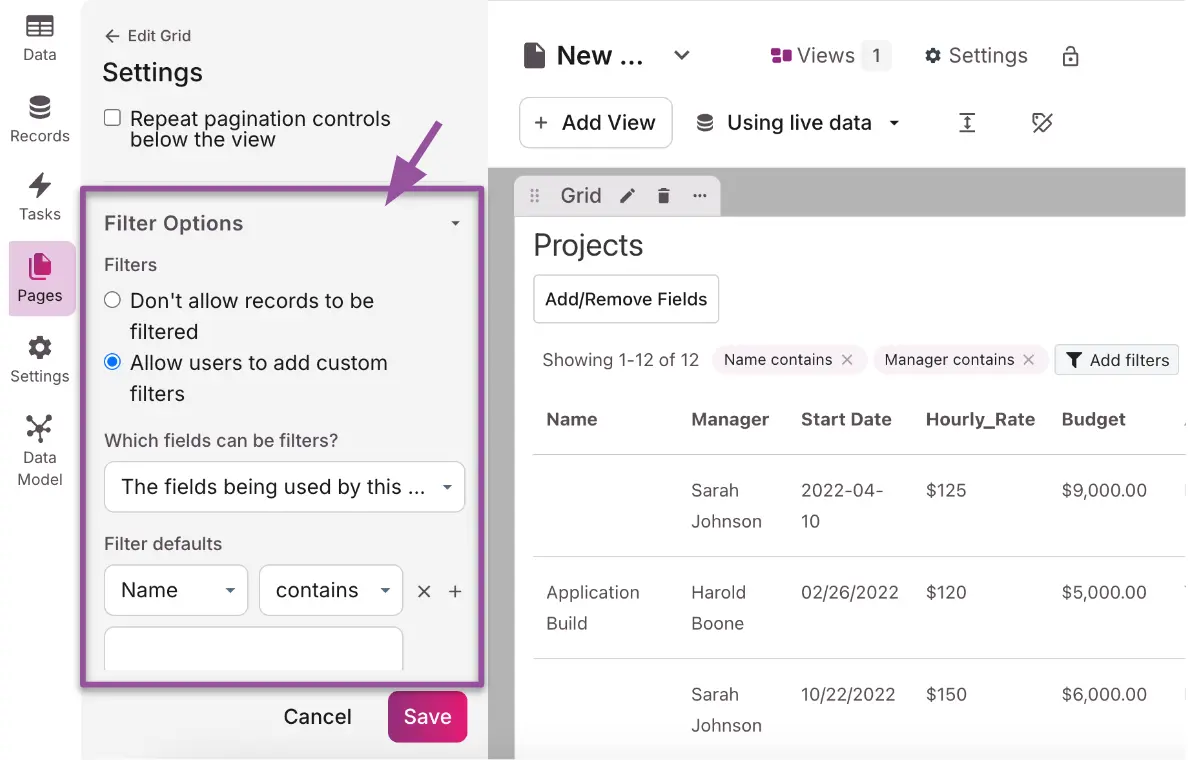Select "Don't allow records to be filtered"

click(x=113, y=301)
